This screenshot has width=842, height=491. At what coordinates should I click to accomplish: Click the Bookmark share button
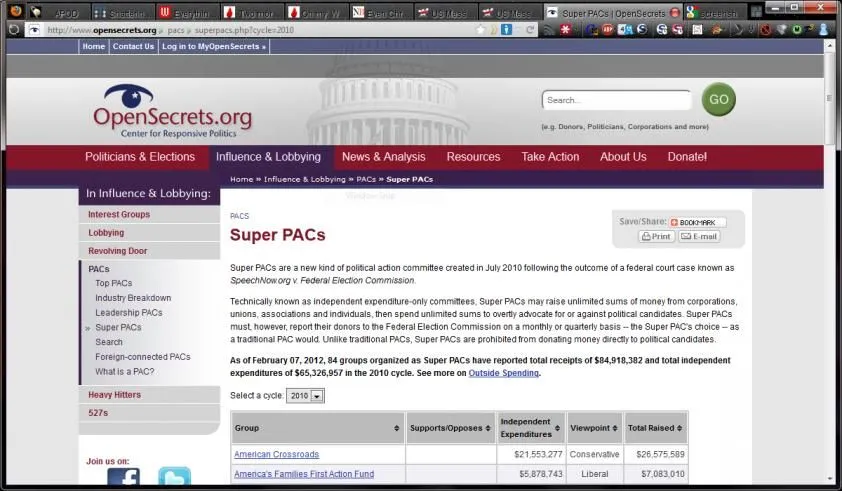[697, 222]
